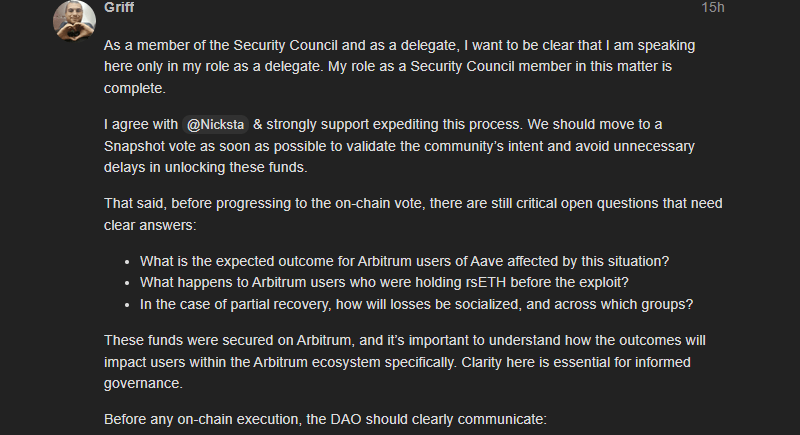Open the Griff username link

point(118,8)
